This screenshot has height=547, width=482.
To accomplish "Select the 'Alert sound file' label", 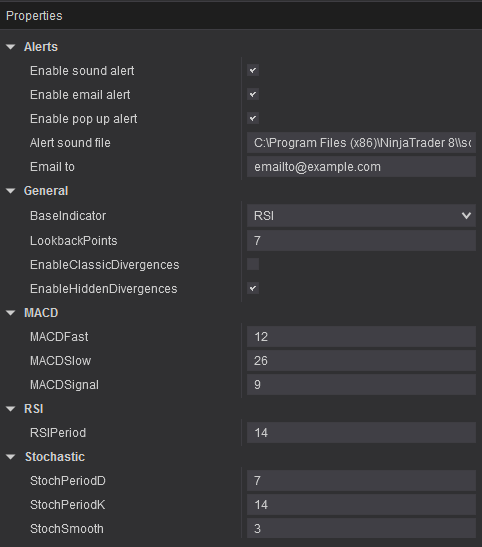I will click(x=70, y=143).
